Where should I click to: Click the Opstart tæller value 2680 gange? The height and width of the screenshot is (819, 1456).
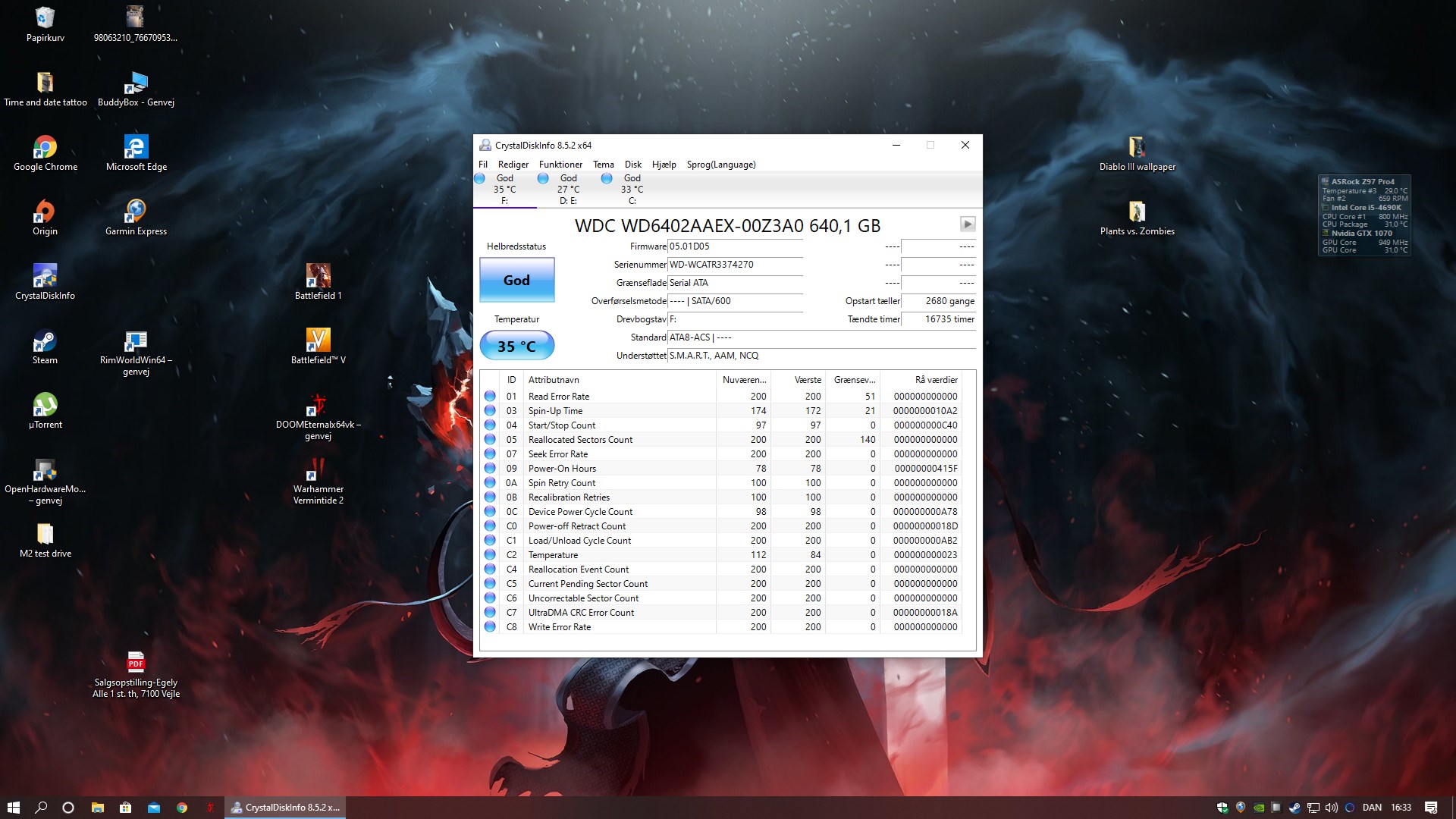pos(939,301)
